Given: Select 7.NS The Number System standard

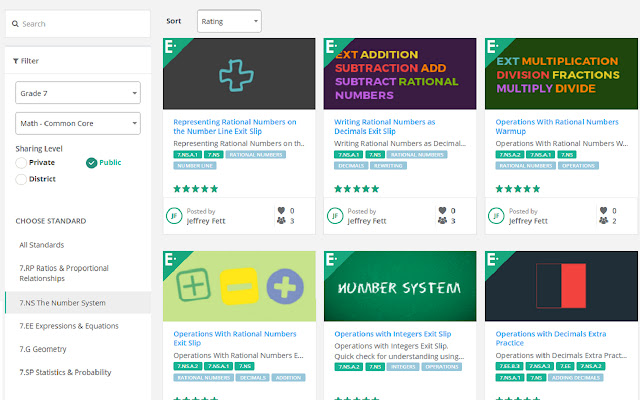Looking at the screenshot, I should pos(78,303).
